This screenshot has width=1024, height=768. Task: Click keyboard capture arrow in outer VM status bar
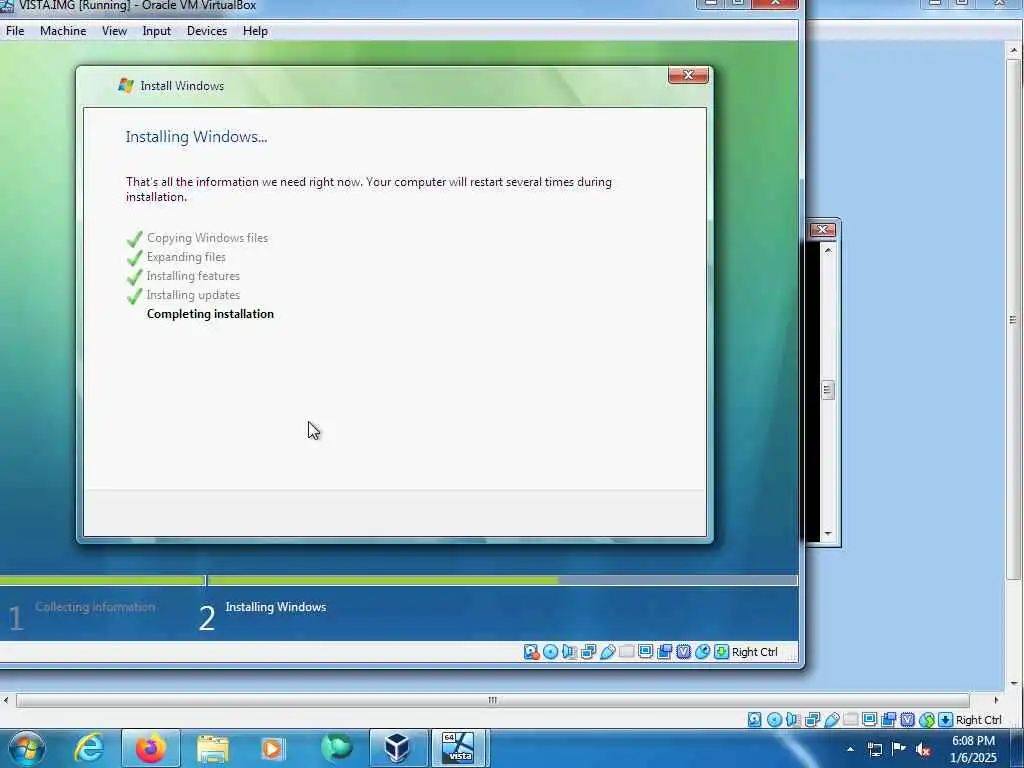coord(946,720)
